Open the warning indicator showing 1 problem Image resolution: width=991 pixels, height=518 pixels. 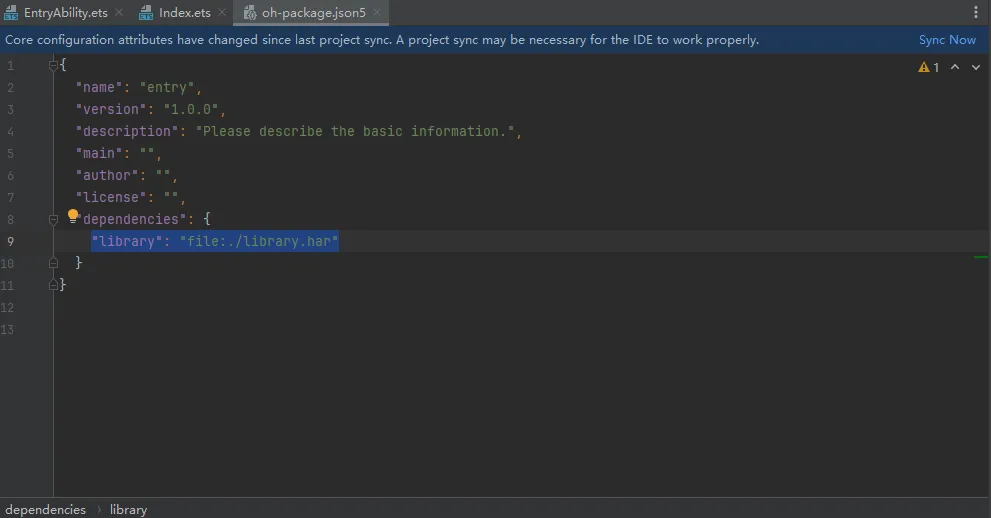[928, 67]
